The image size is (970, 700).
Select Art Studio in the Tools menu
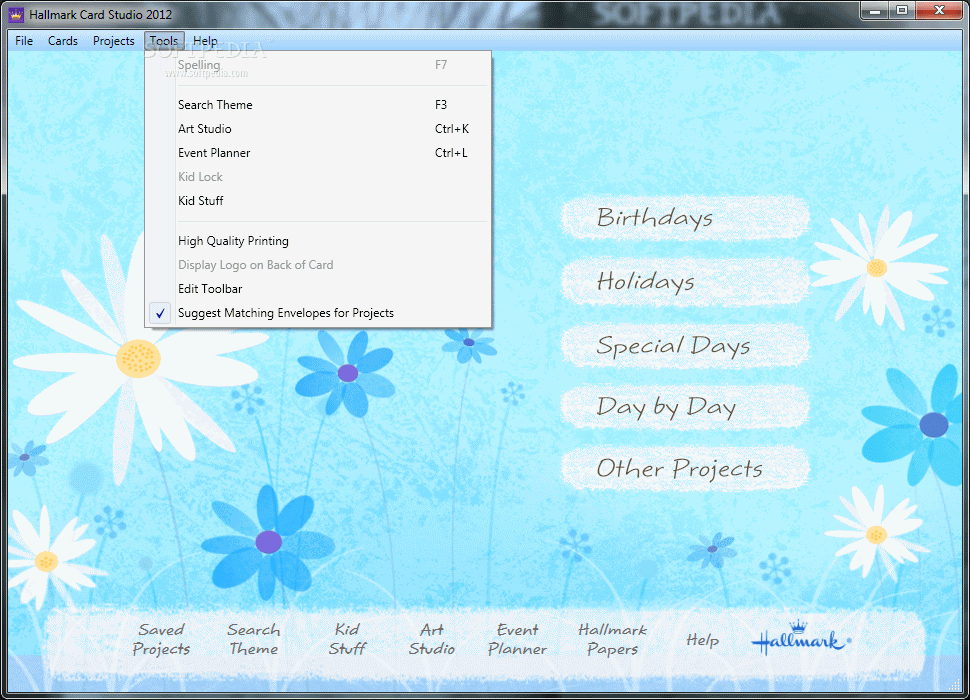pyautogui.click(x=319, y=129)
